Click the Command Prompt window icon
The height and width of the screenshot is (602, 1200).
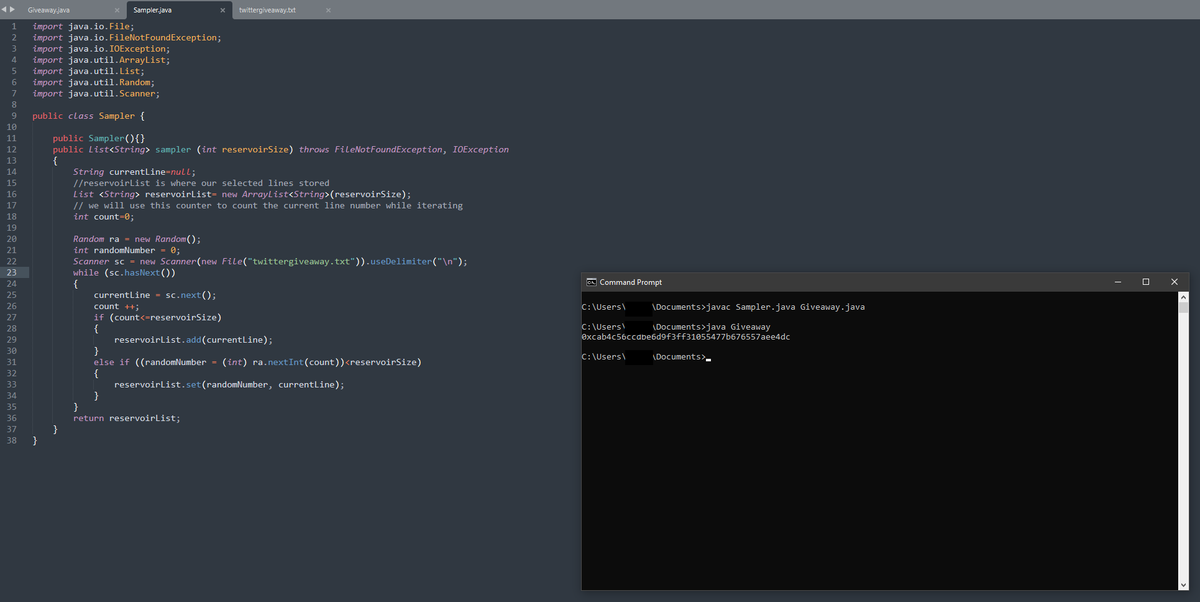[591, 282]
